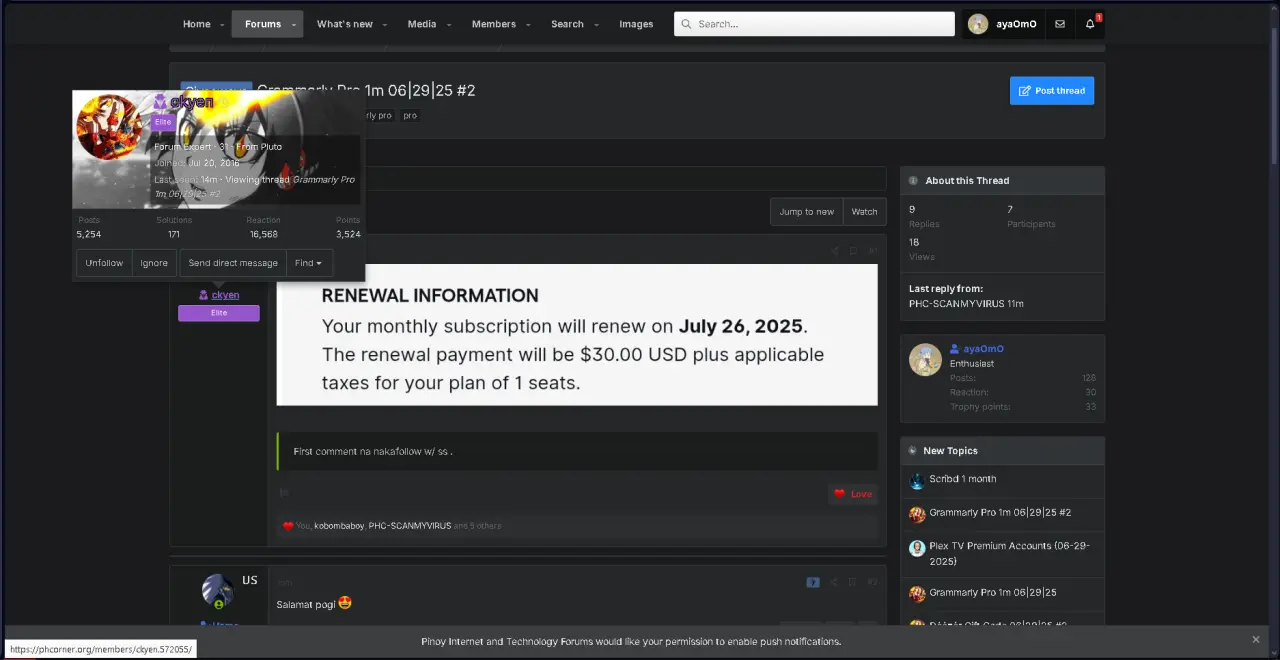Expand the Media dropdown arrow
This screenshot has width=1280, height=660.
449,25
